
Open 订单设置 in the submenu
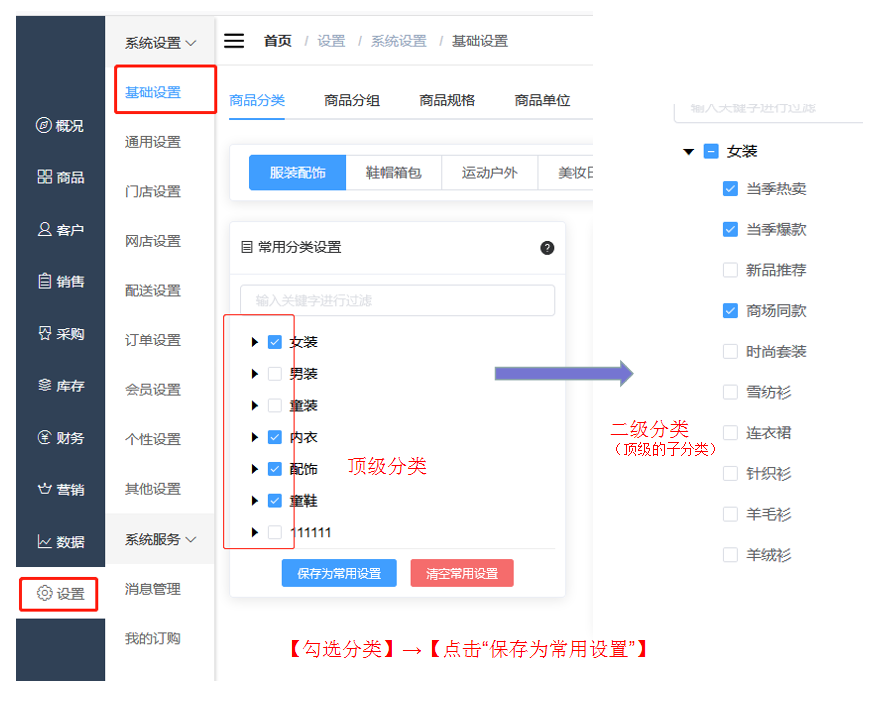tap(153, 340)
